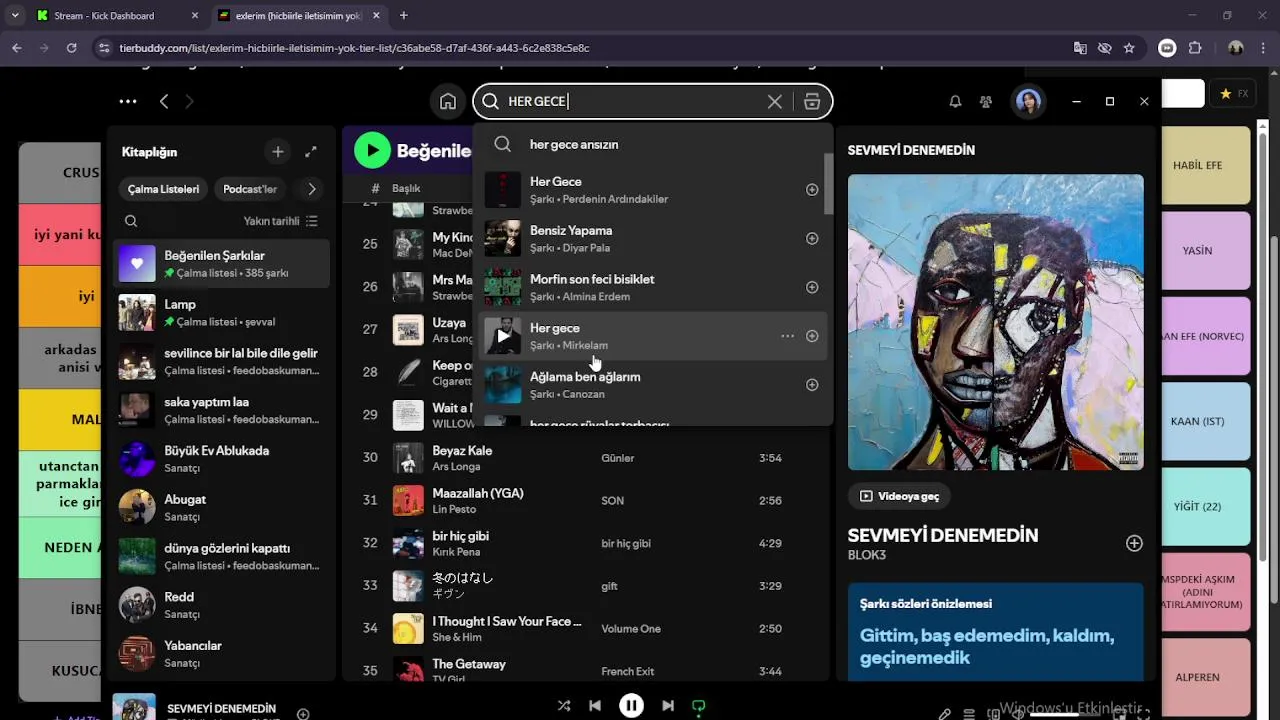The width and height of the screenshot is (1280, 720).
Task: Toggle shuffle in player bar
Action: (564, 706)
